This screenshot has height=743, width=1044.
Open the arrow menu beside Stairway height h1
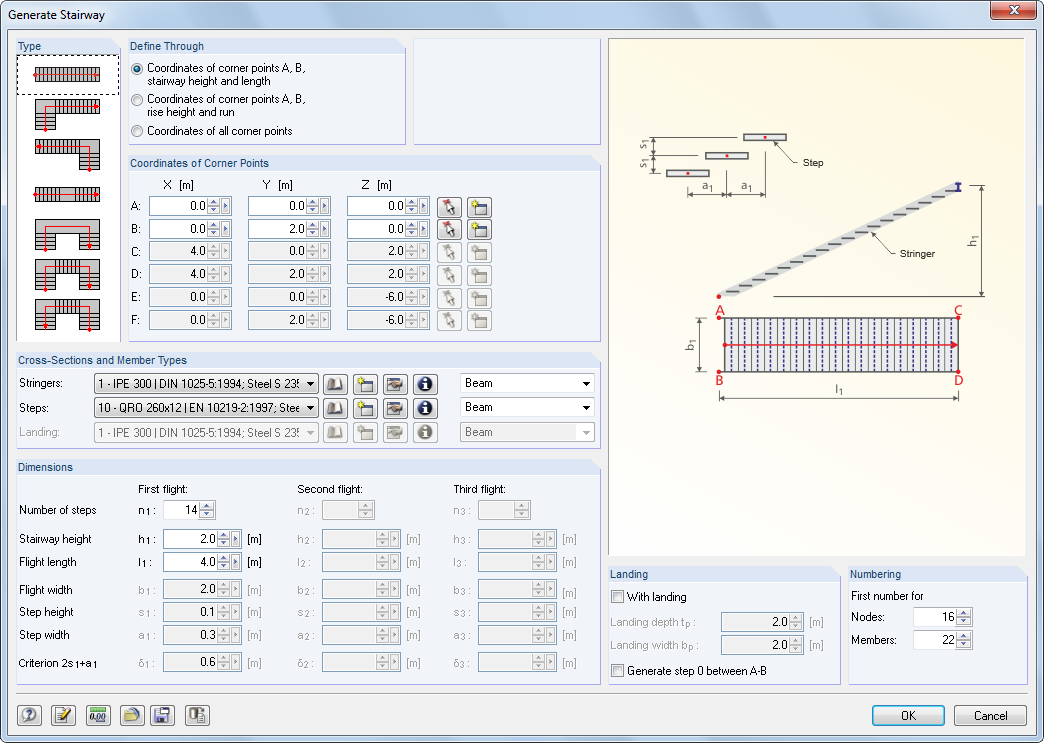pos(236,539)
